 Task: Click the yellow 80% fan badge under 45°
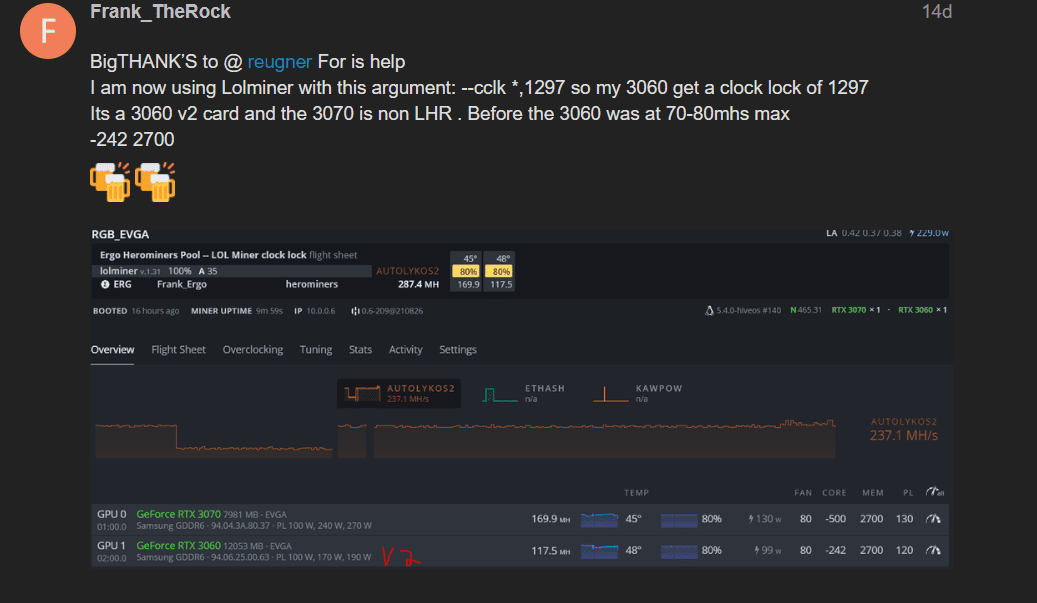click(x=466, y=272)
